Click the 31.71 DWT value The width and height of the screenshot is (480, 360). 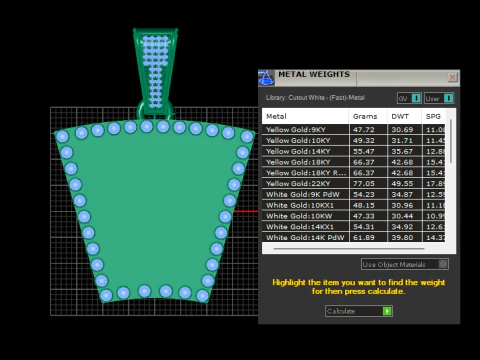(x=402, y=140)
